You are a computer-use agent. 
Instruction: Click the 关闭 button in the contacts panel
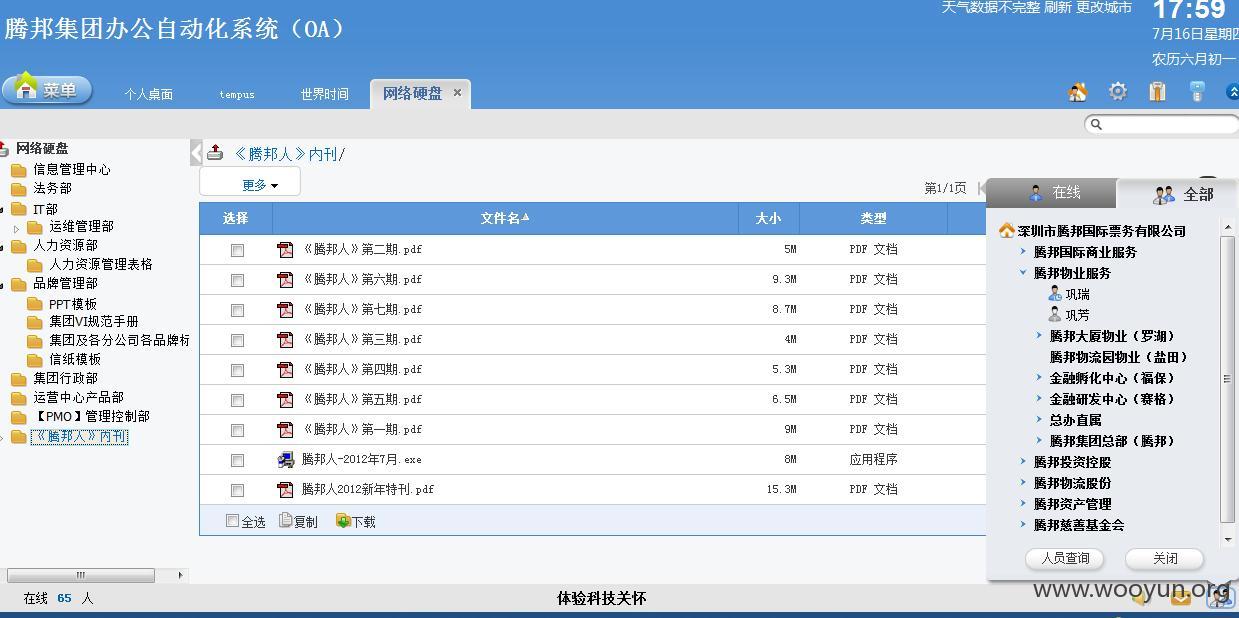[x=1164, y=558]
